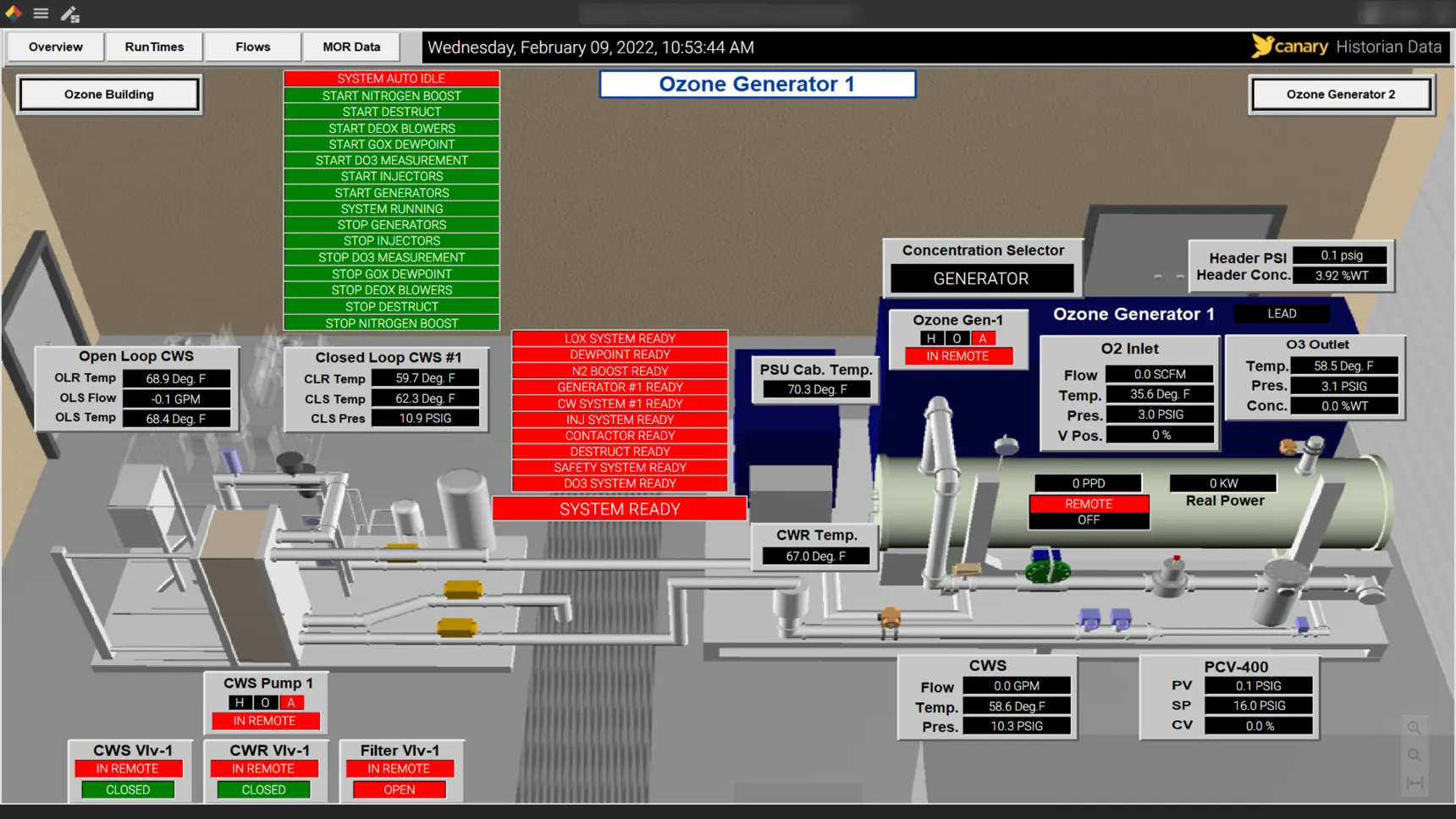Set Ozone Gen-1 switch to H
This screenshot has height=819, width=1456.
(x=931, y=338)
